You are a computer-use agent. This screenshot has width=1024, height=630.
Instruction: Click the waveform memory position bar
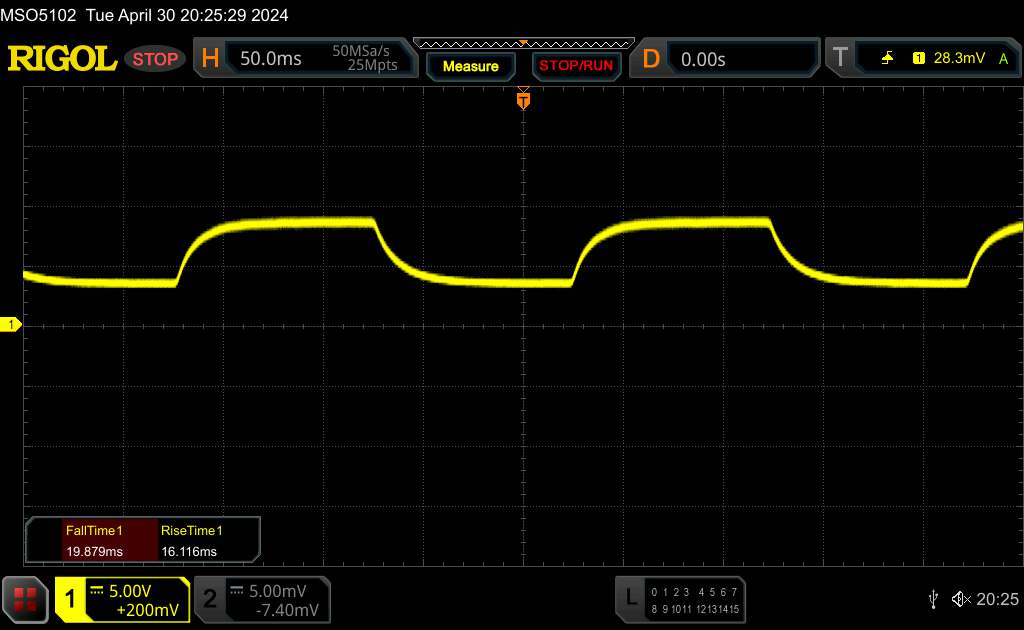pyautogui.click(x=523, y=43)
